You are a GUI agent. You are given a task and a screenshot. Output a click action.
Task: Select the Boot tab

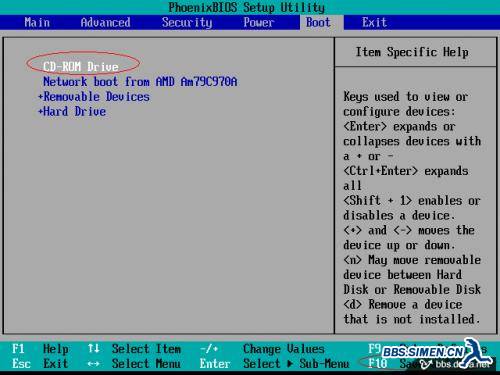(318, 23)
